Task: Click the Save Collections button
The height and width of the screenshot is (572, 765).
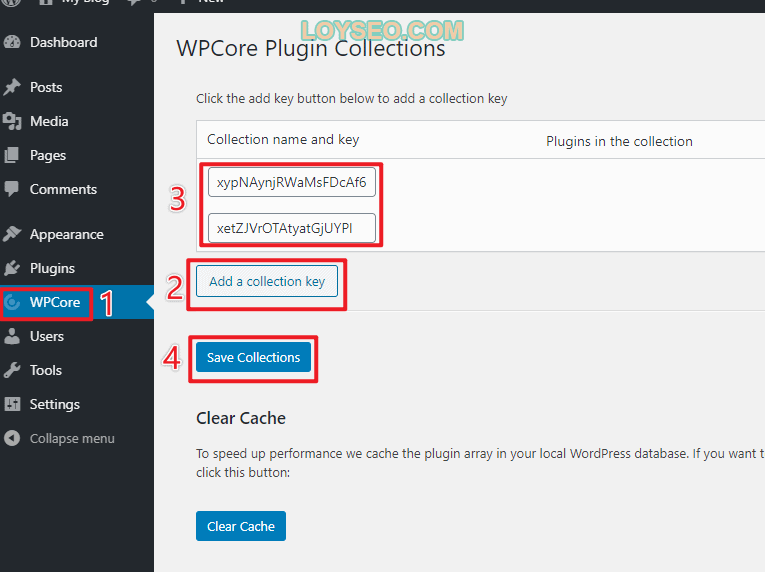Action: click(253, 357)
